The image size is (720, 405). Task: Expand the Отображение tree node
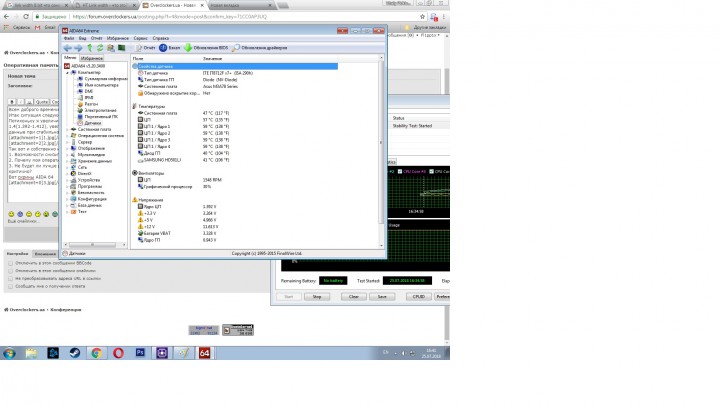tap(67, 148)
